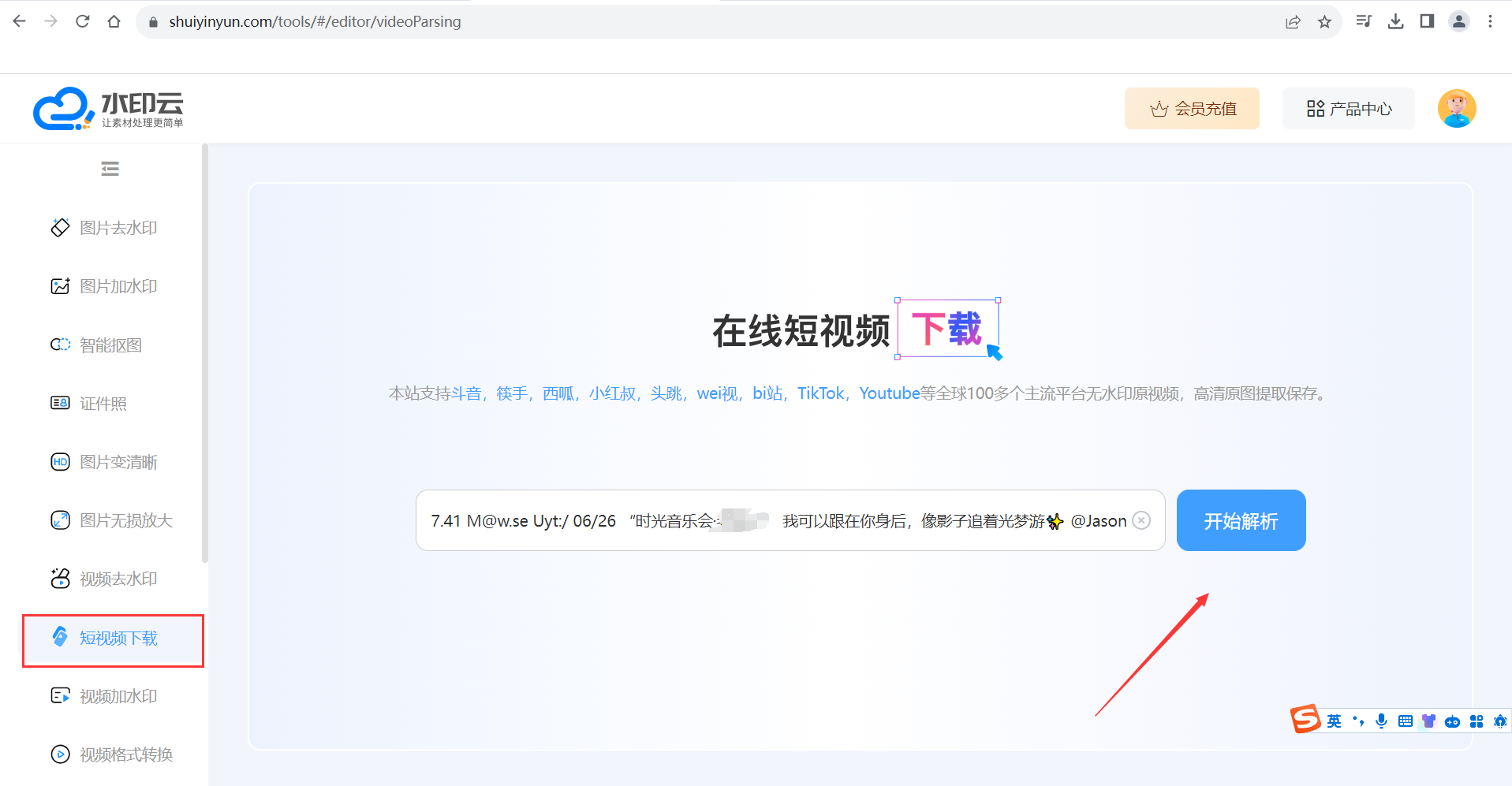Open the Sogou skin shirt icon
Screen dimensions: 1512x786
1428,721
